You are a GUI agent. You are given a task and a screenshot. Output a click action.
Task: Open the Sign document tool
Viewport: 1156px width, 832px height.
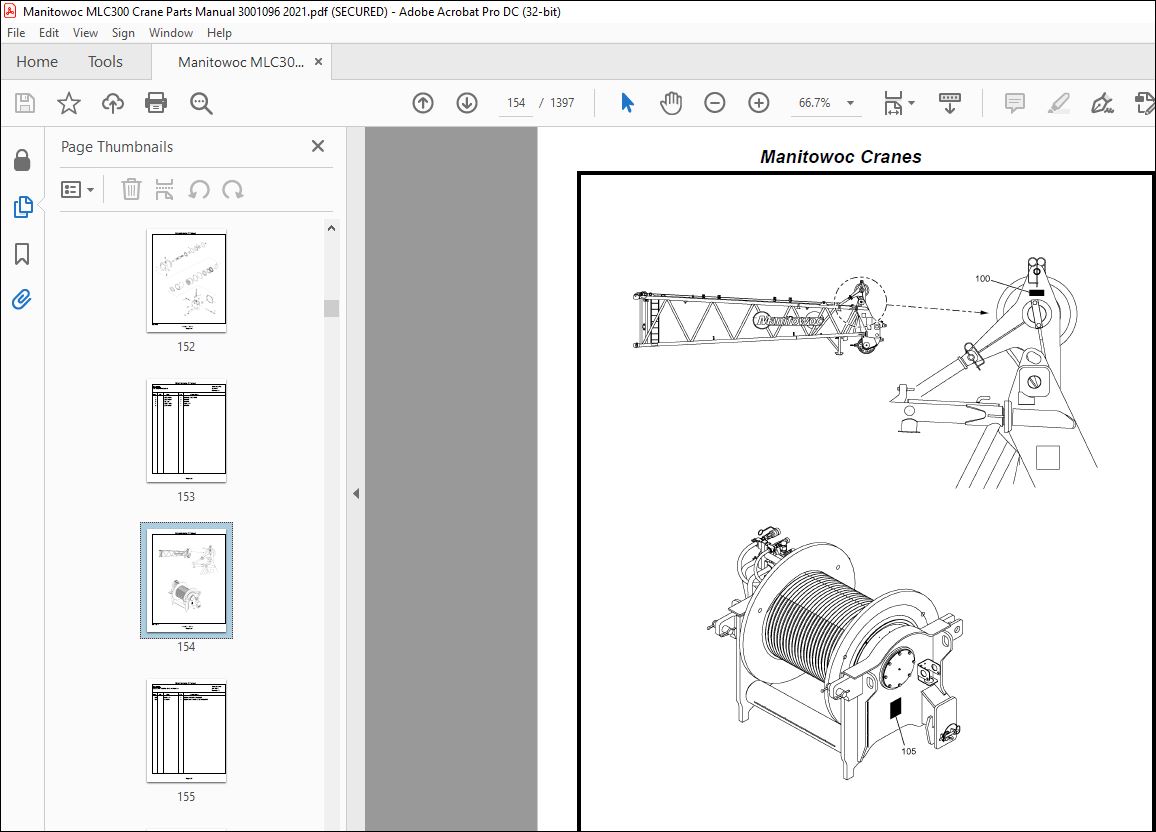1102,103
